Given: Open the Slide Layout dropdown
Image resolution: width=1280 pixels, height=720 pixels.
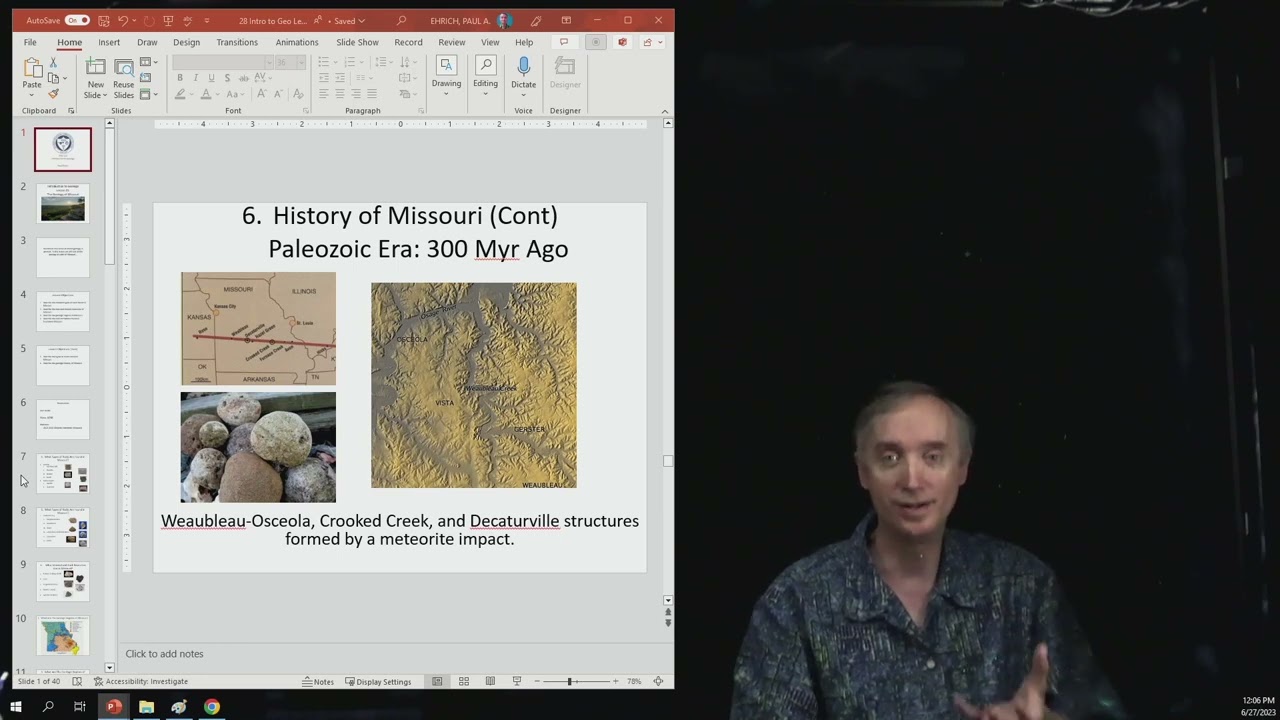Looking at the screenshot, I should [x=148, y=62].
